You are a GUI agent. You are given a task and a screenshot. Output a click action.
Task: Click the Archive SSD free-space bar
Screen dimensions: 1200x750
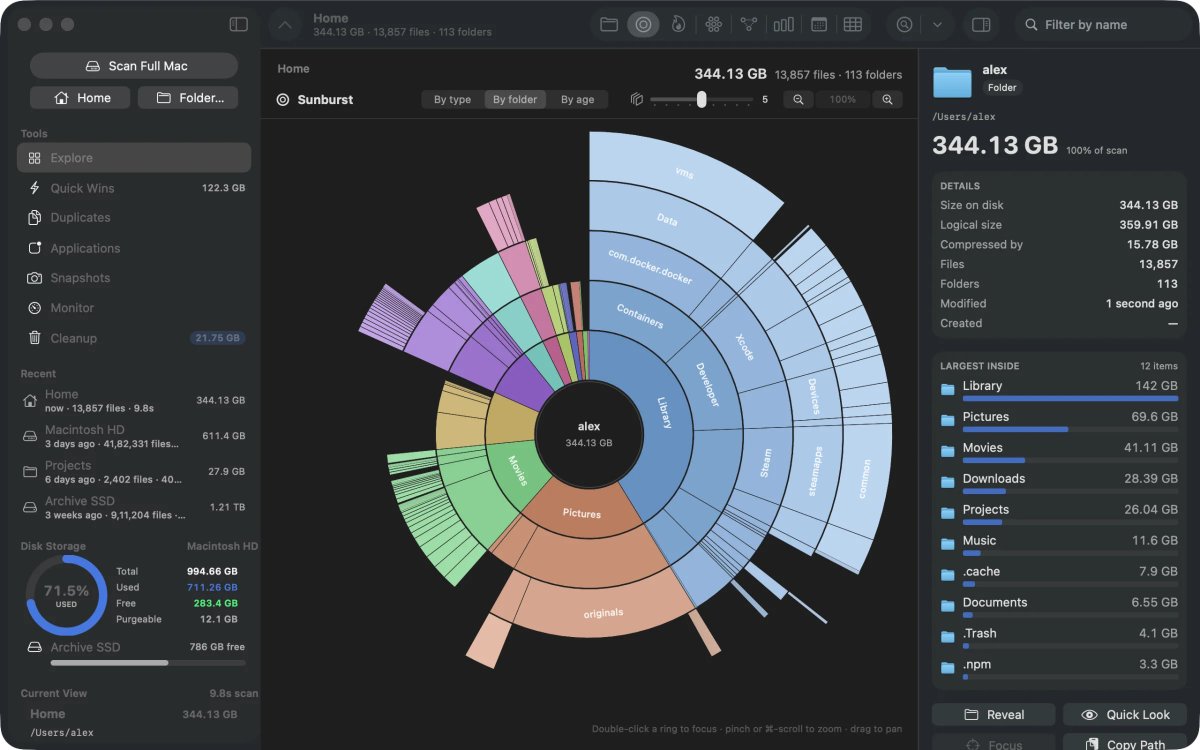pos(148,662)
